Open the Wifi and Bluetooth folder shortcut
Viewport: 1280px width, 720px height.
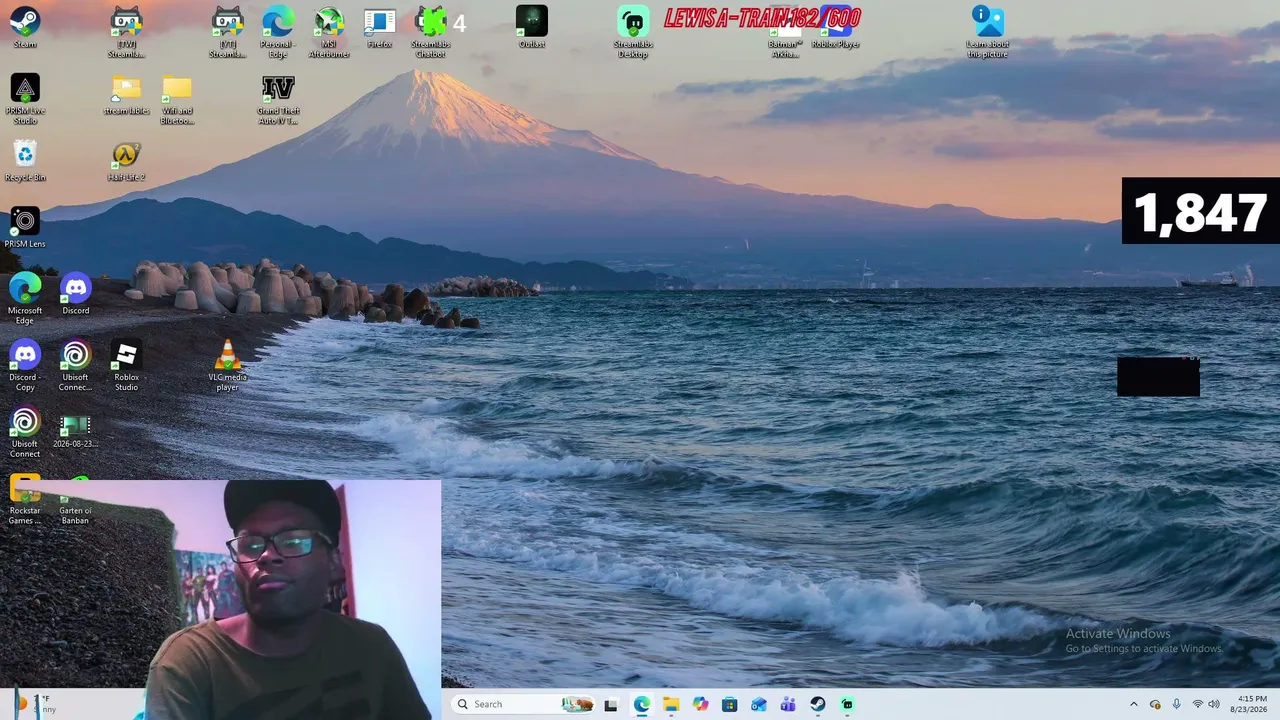click(177, 99)
